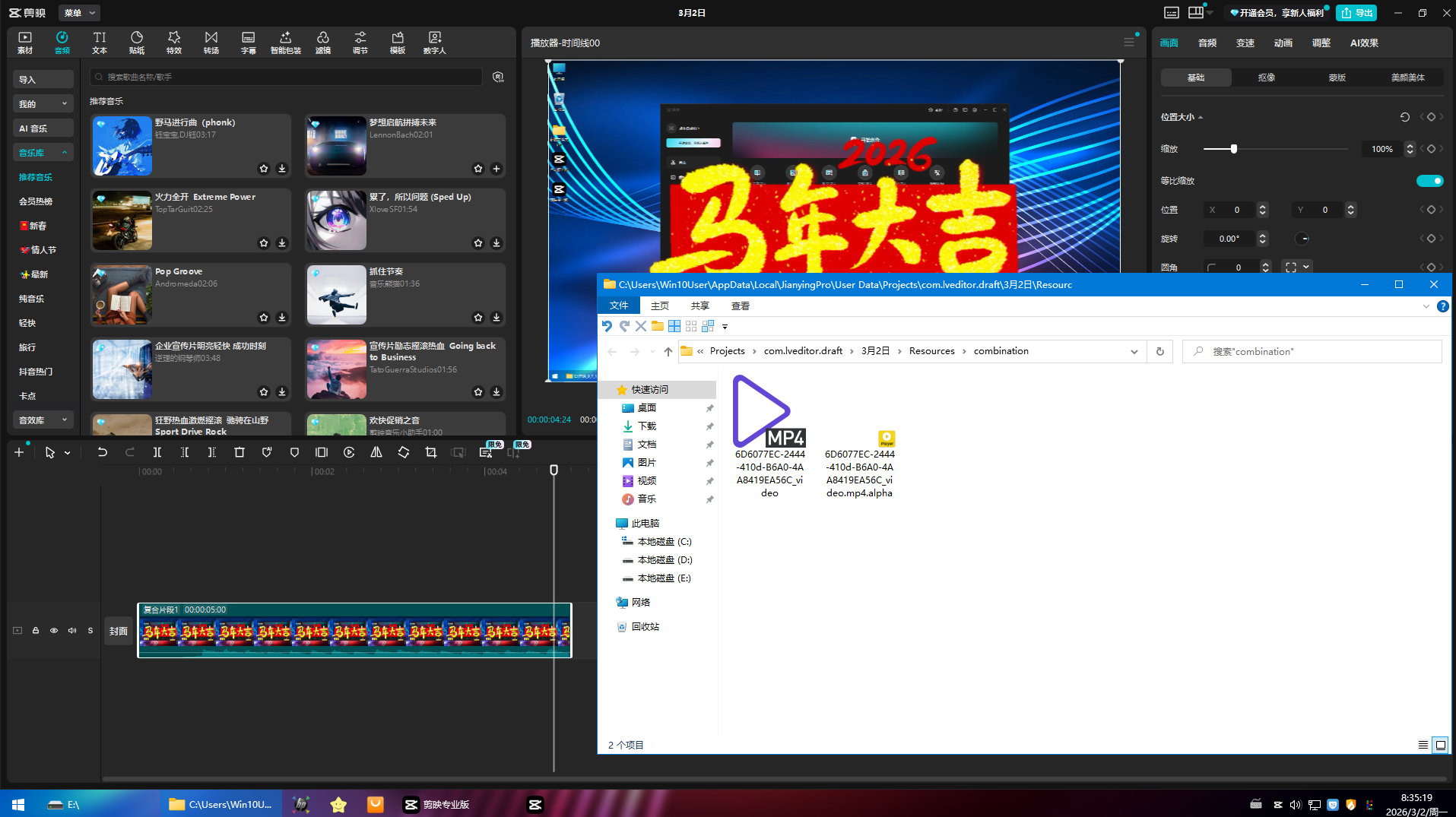Switch to the 抠像 tab in right panel
The height and width of the screenshot is (817, 1456).
pyautogui.click(x=1265, y=77)
